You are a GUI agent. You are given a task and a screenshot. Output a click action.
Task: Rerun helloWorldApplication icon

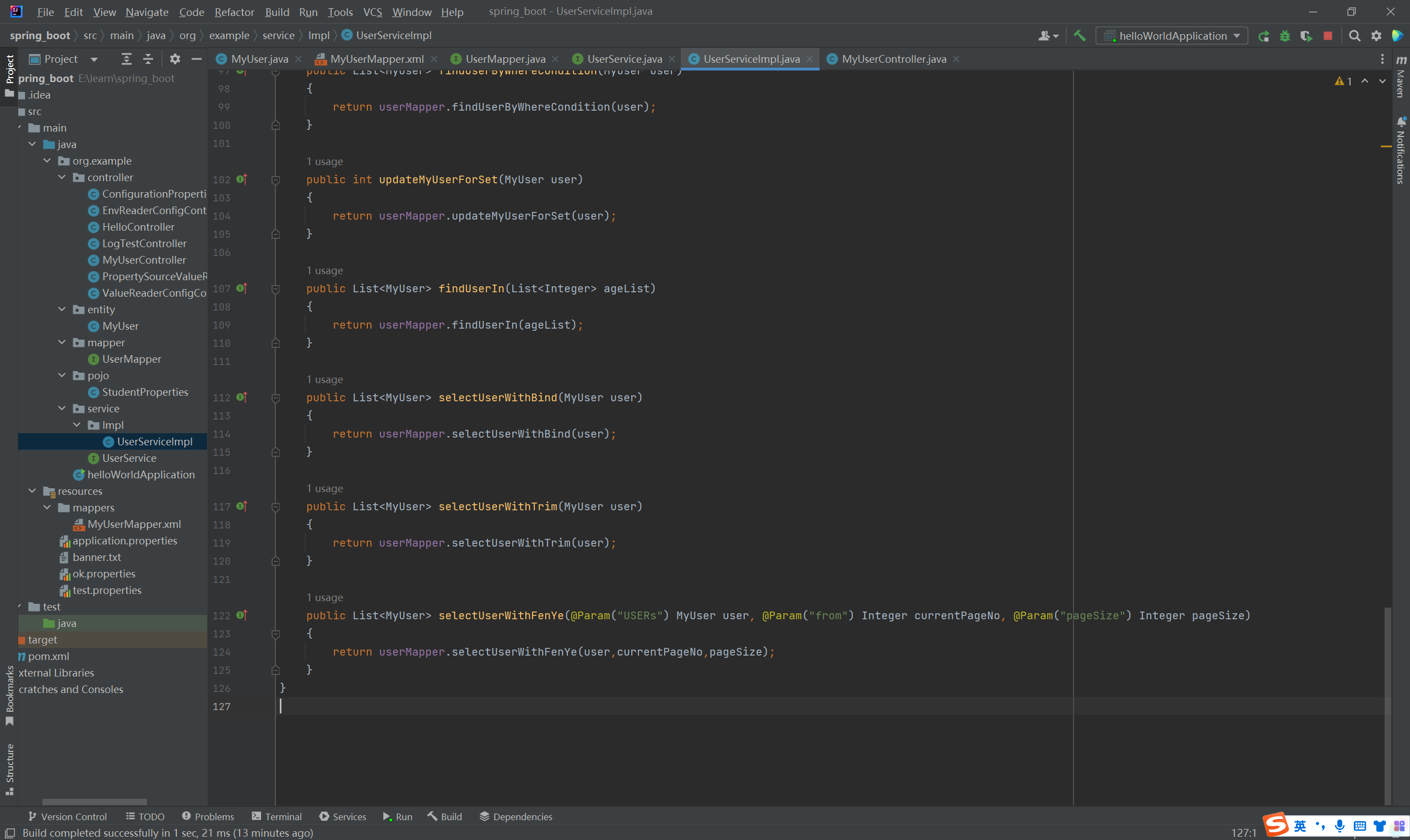[x=1263, y=36]
